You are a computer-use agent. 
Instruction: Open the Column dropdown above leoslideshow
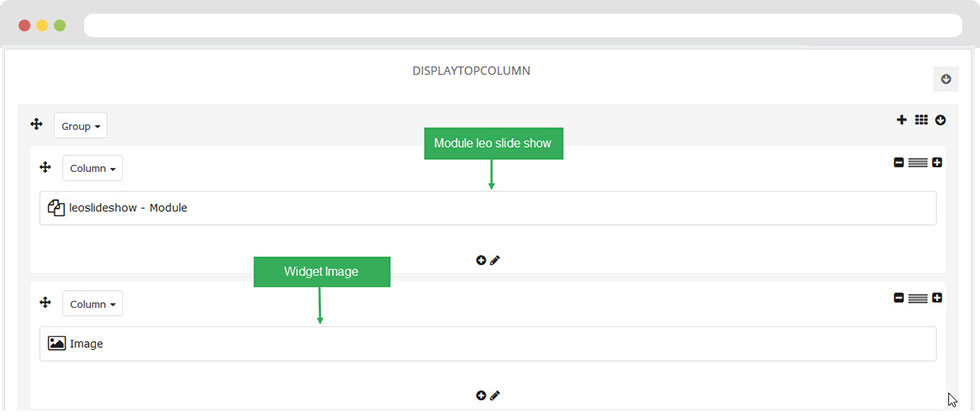tap(93, 168)
